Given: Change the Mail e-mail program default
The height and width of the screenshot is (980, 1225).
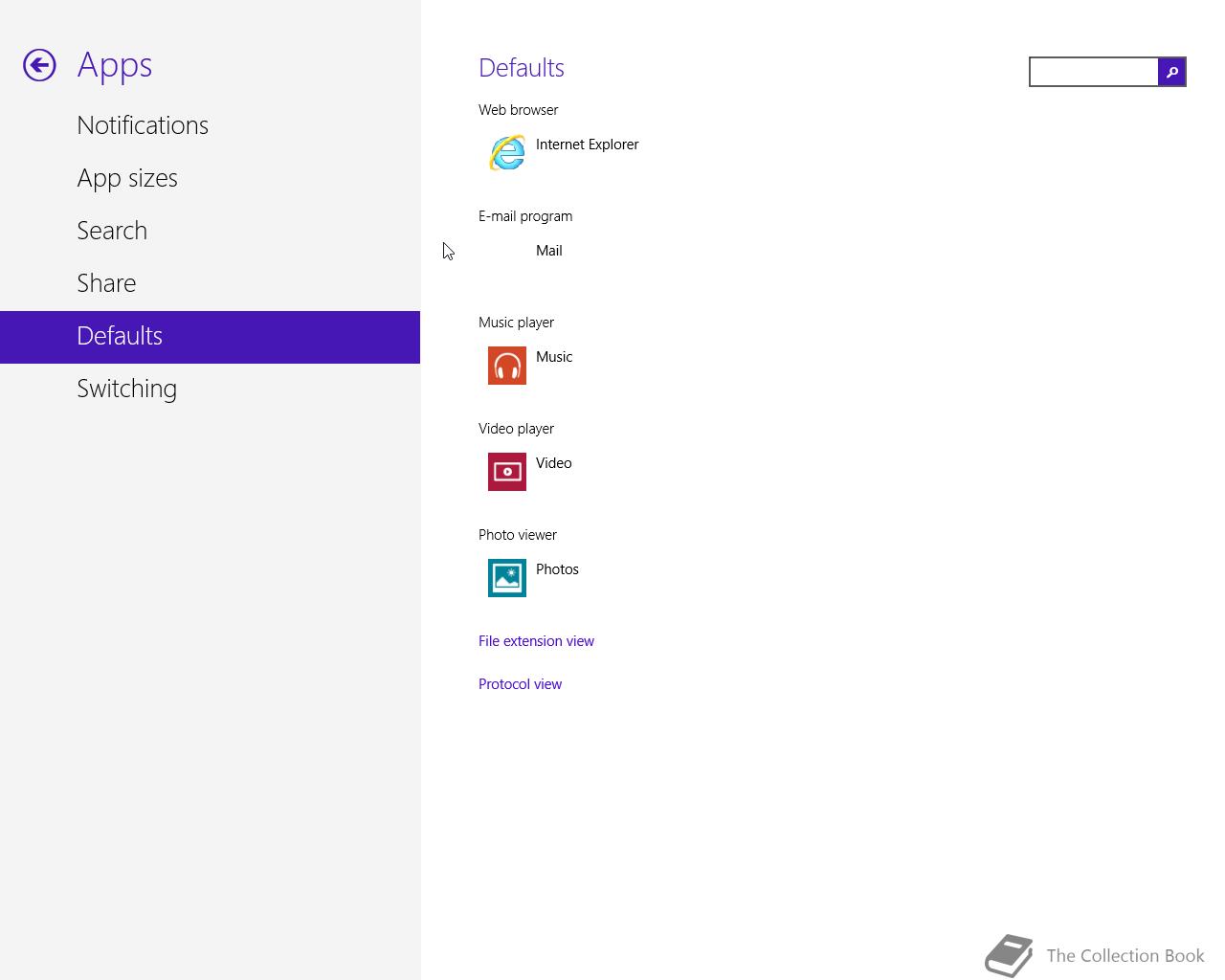Looking at the screenshot, I should pos(548,251).
